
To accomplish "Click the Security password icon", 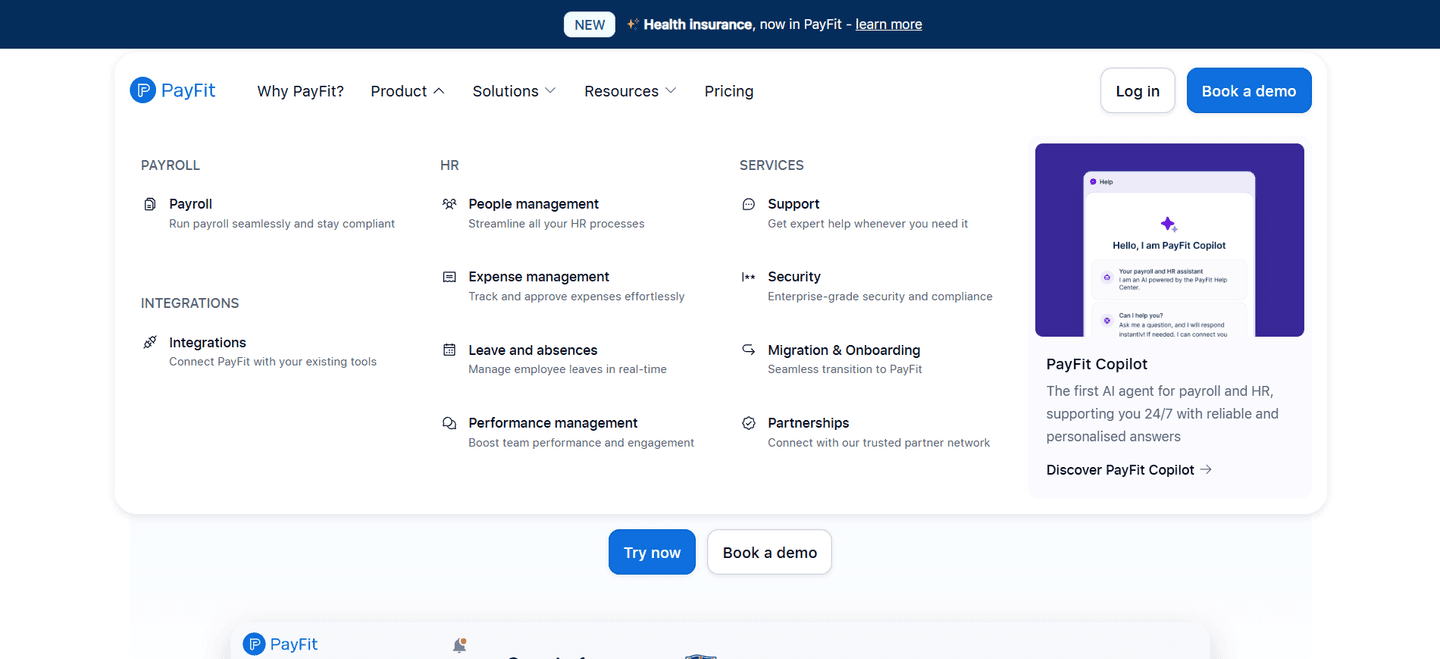I will 748,277.
